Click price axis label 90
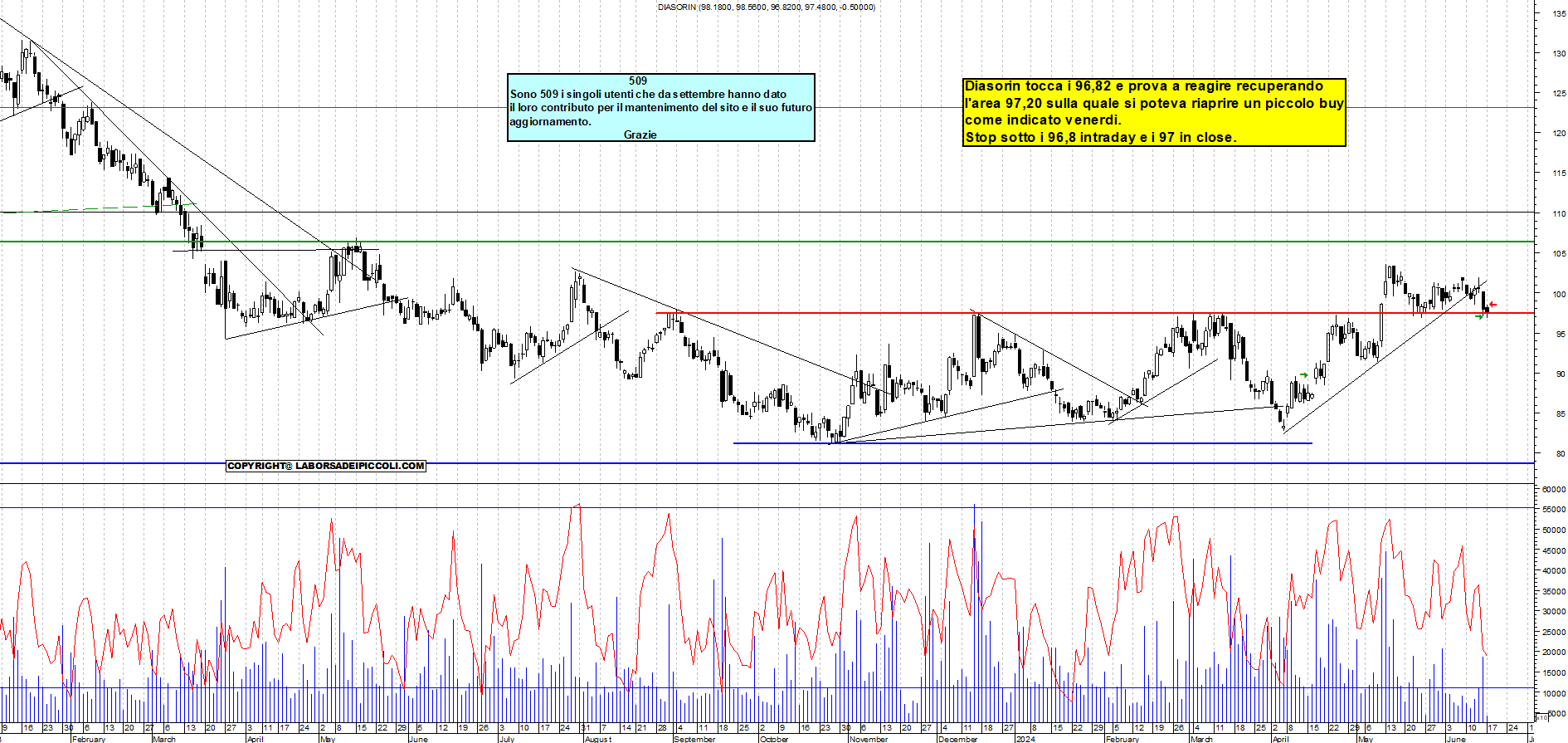 tap(1561, 374)
